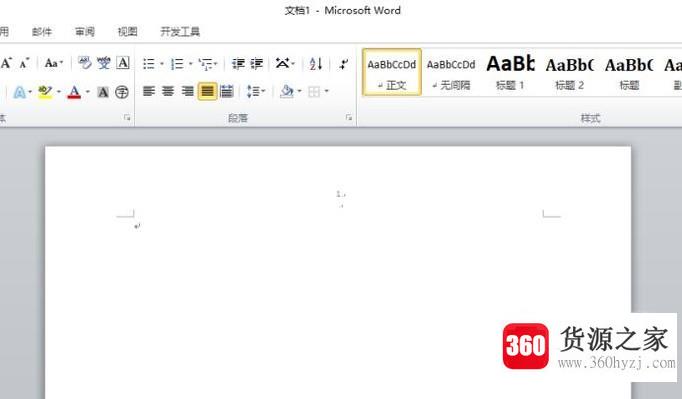Toggle Center alignment
Viewport: 682px width, 399px height.
[168, 91]
